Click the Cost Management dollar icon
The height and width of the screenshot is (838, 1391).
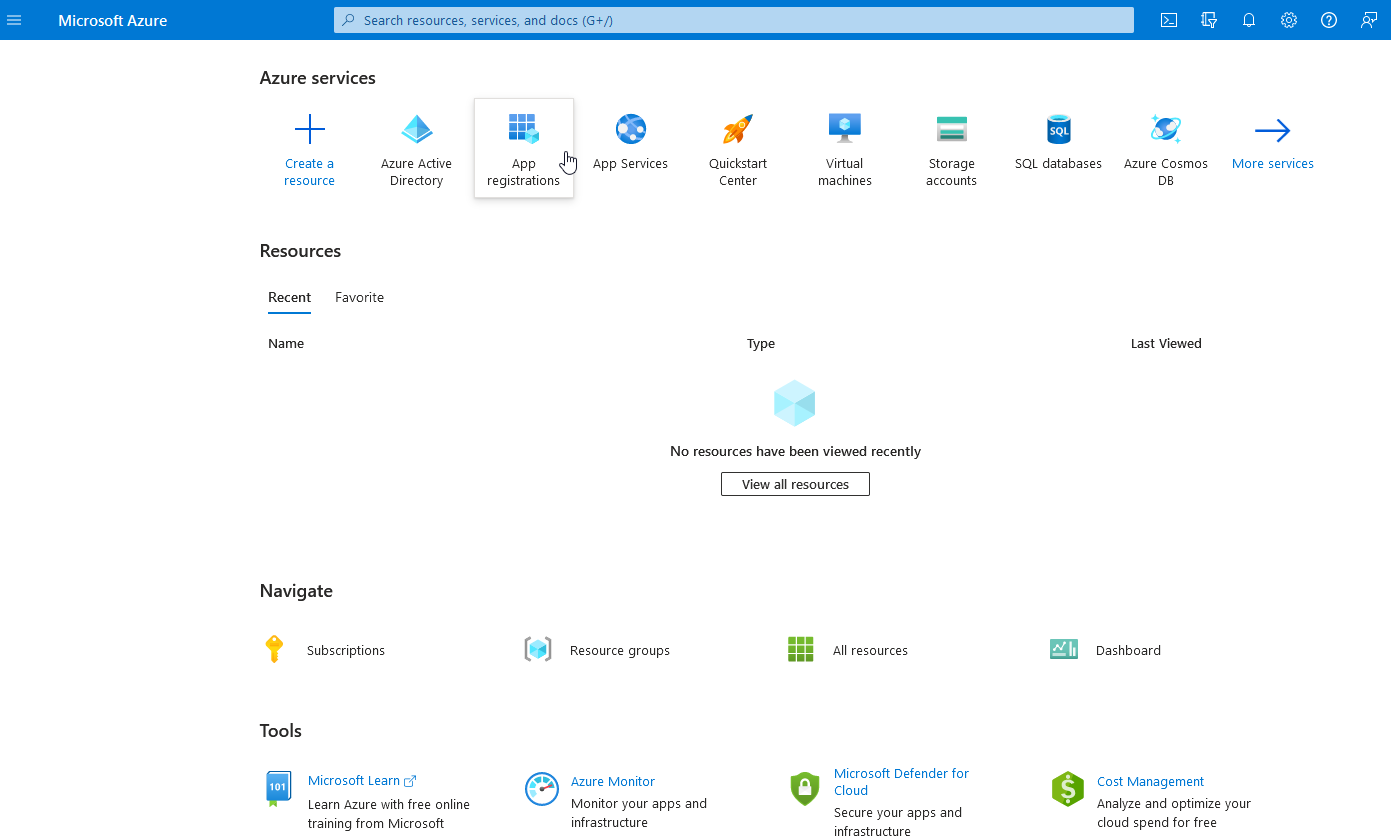click(x=1068, y=789)
